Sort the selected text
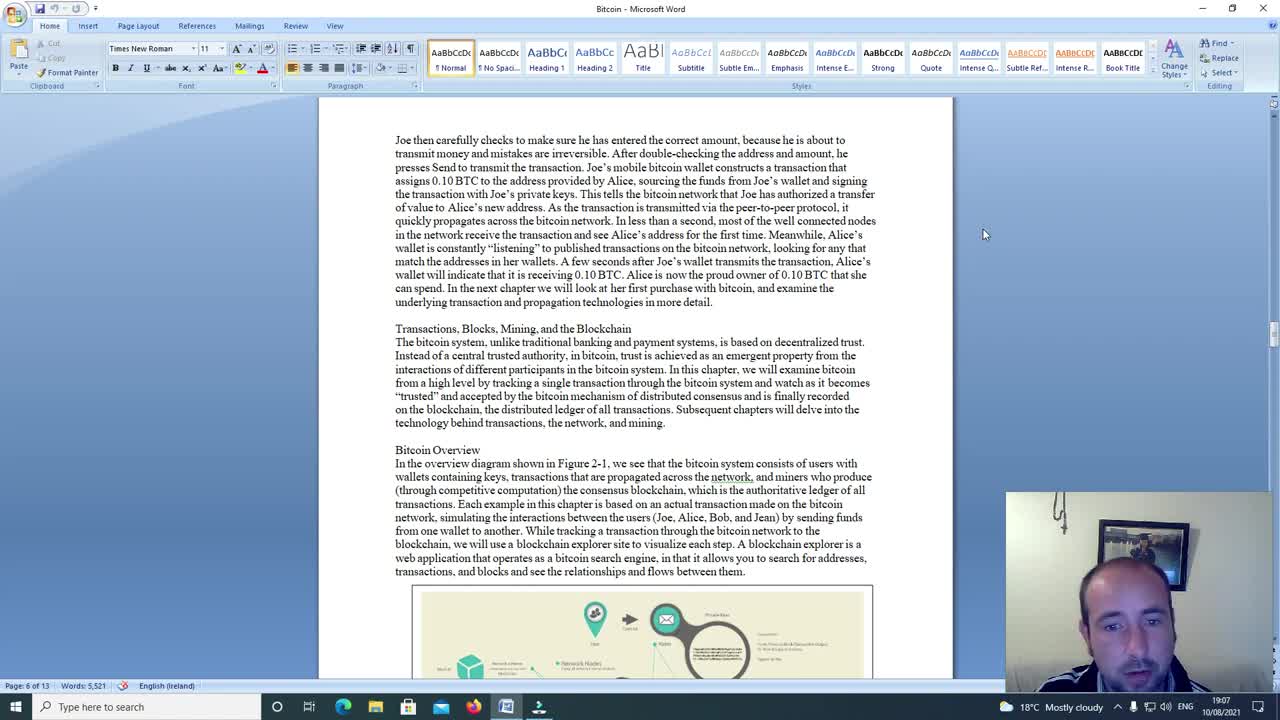Image resolution: width=1280 pixels, height=720 pixels. point(392,48)
